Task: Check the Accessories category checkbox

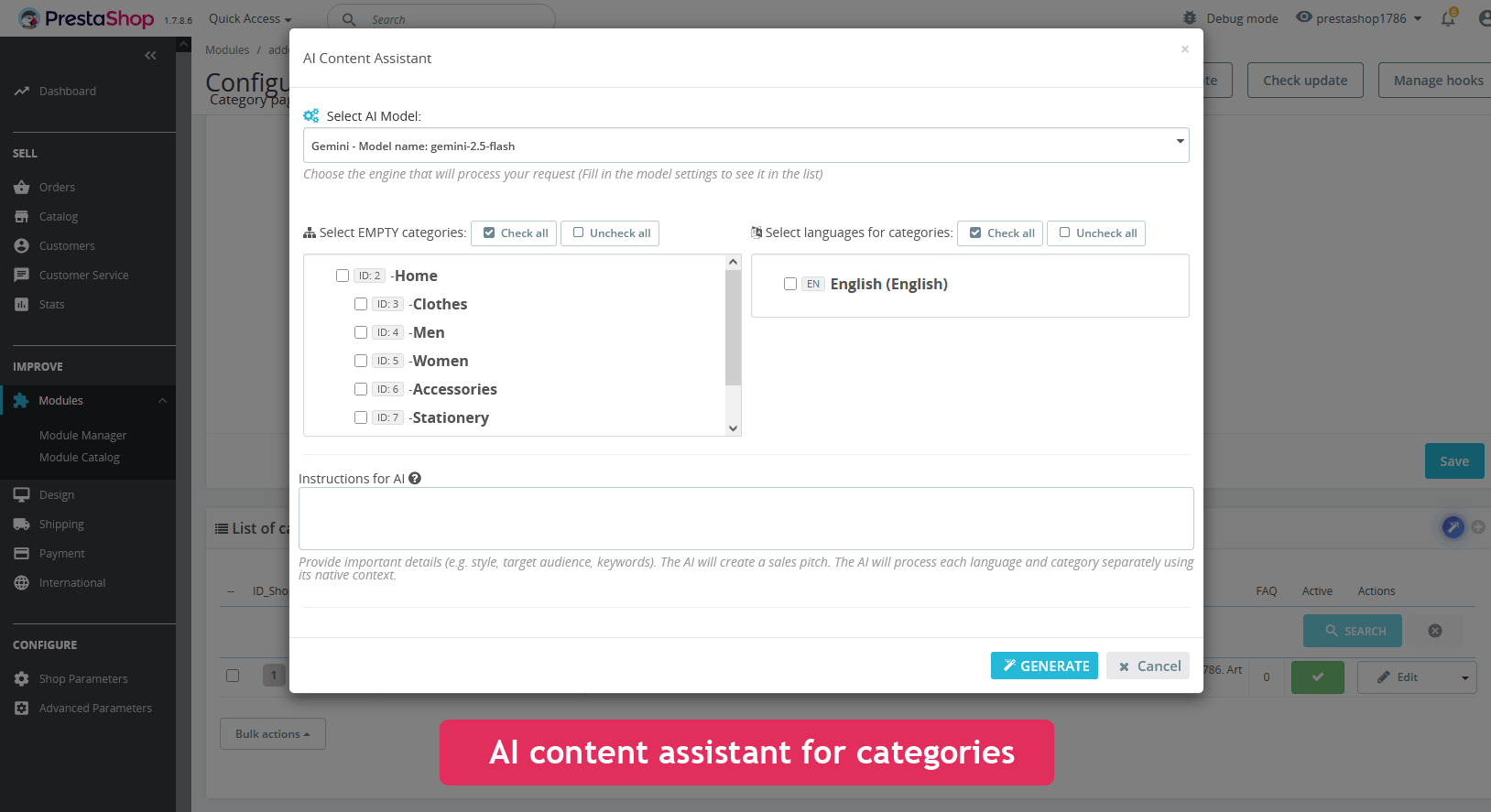Action: [x=361, y=389]
